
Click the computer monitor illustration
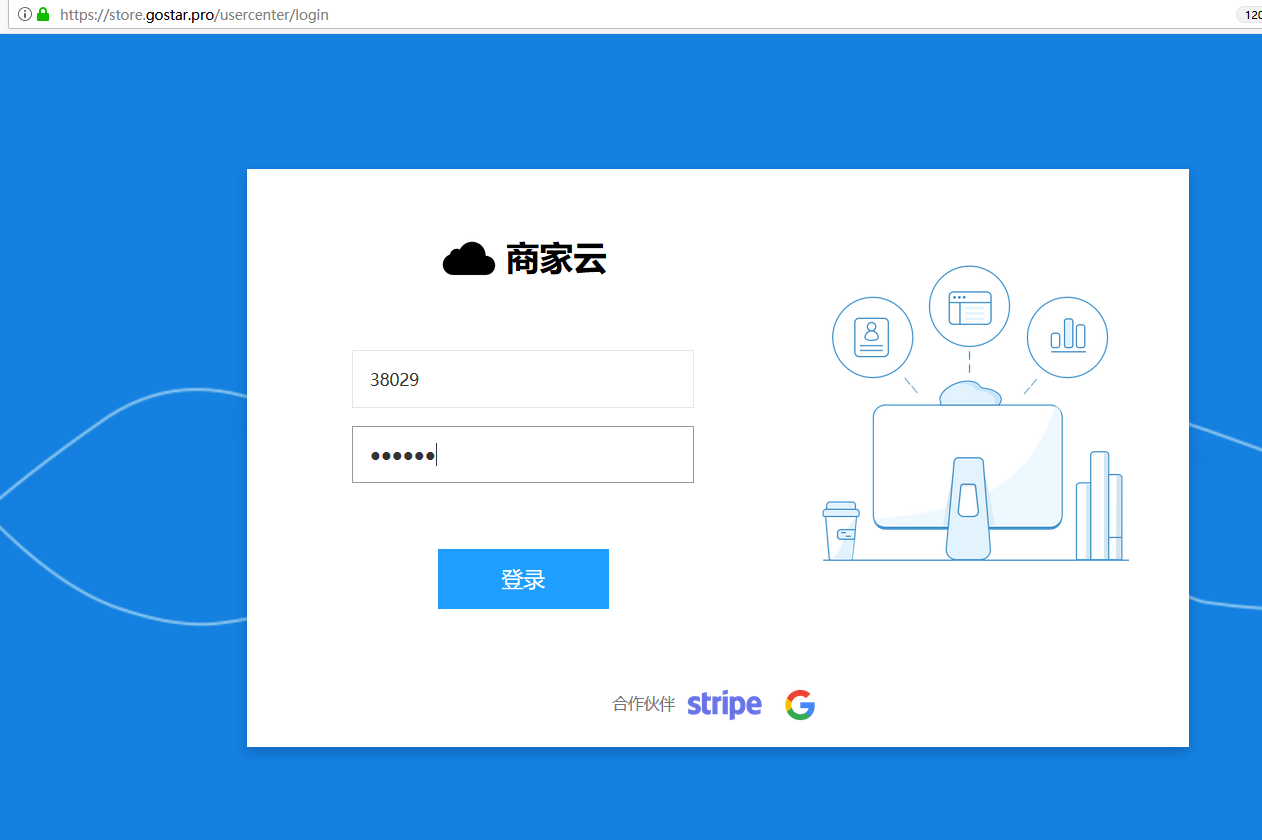[968, 482]
